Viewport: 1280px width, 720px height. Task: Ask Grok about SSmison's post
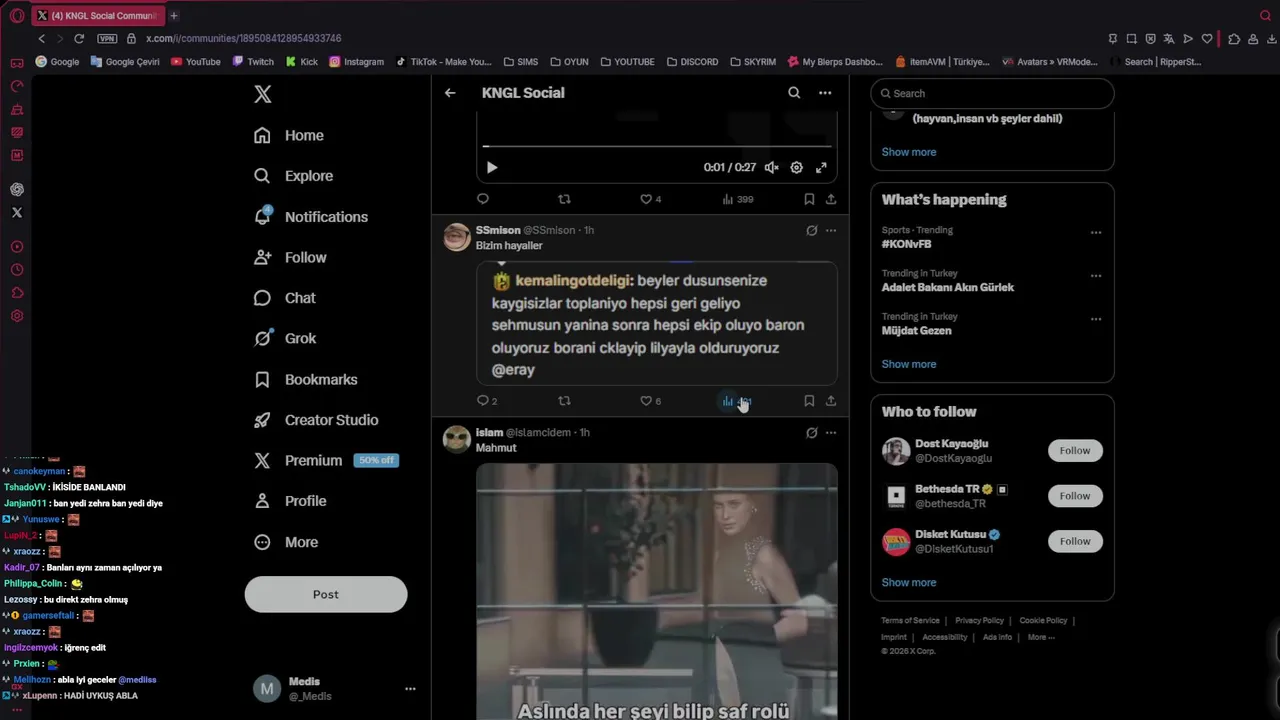tap(812, 230)
